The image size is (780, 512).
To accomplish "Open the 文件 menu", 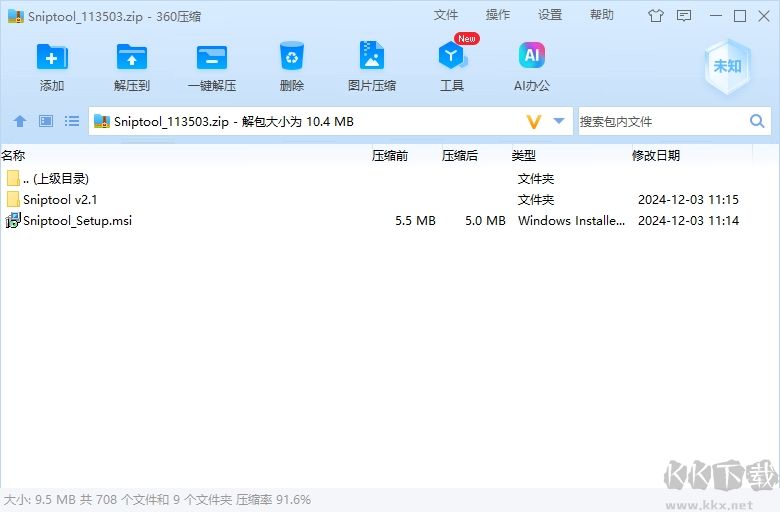I will click(x=445, y=15).
